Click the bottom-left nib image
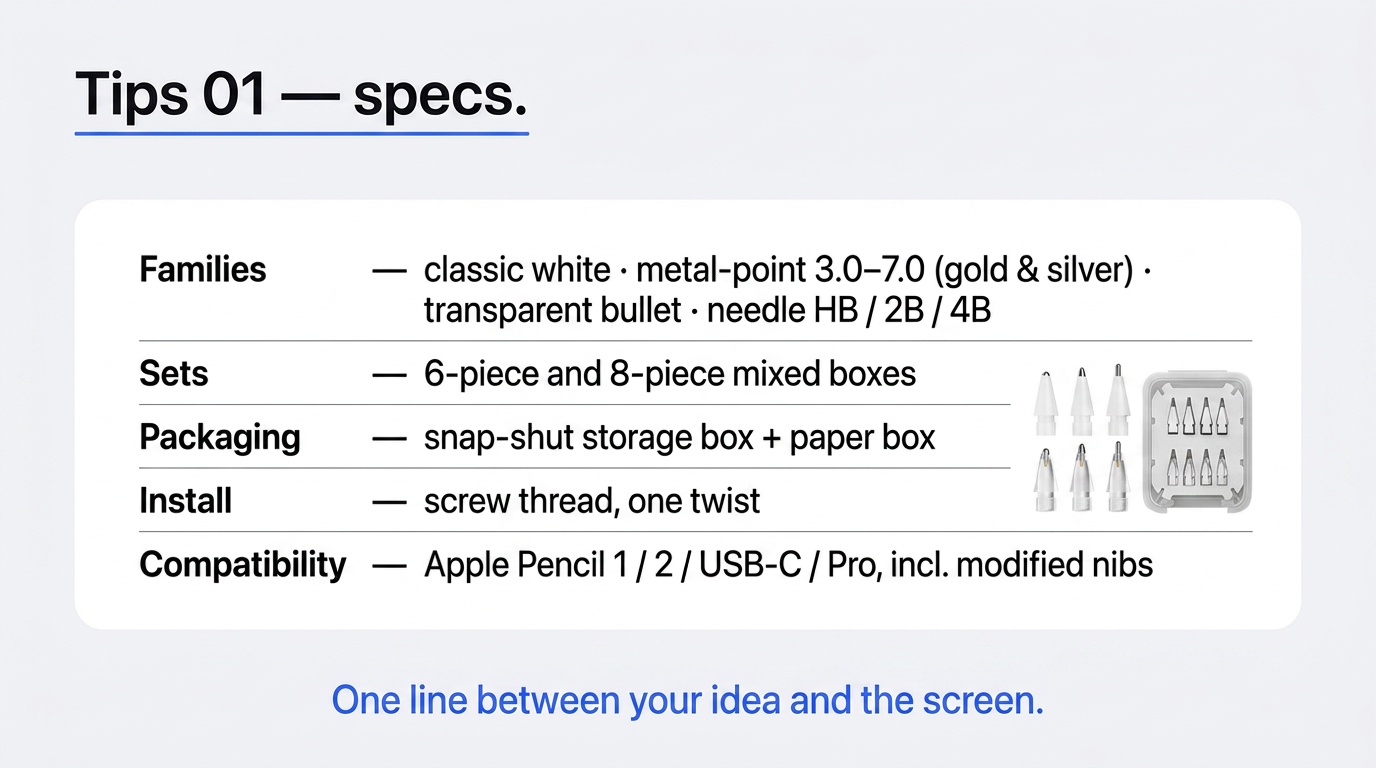 click(1045, 479)
